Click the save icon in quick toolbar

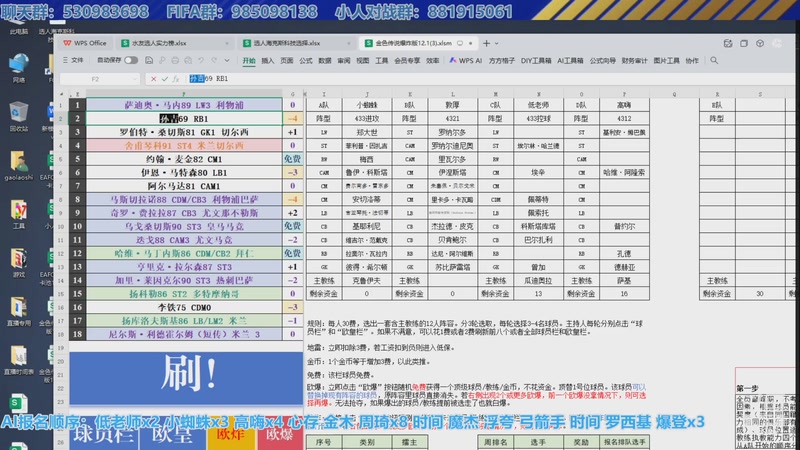148,60
